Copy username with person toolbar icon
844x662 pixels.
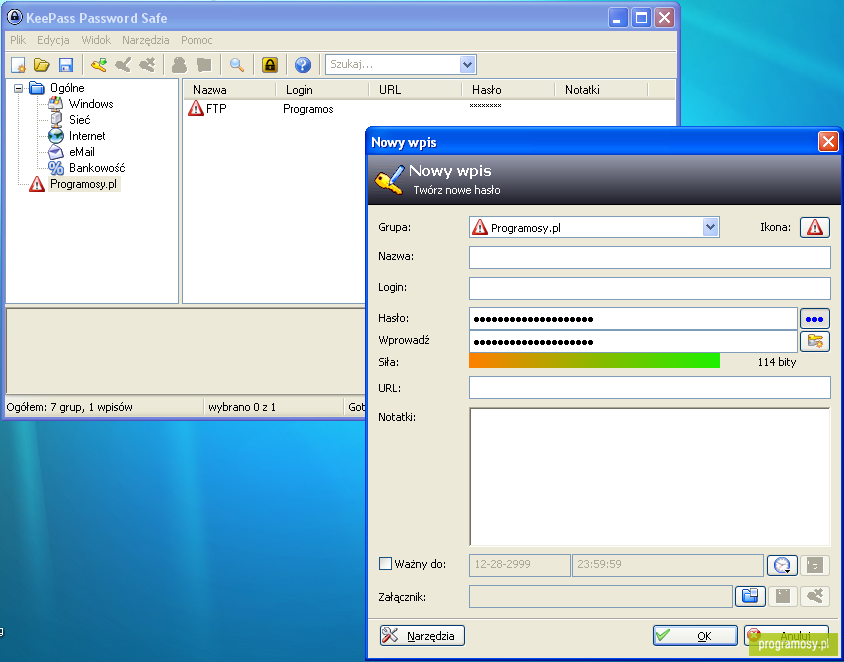coord(179,65)
